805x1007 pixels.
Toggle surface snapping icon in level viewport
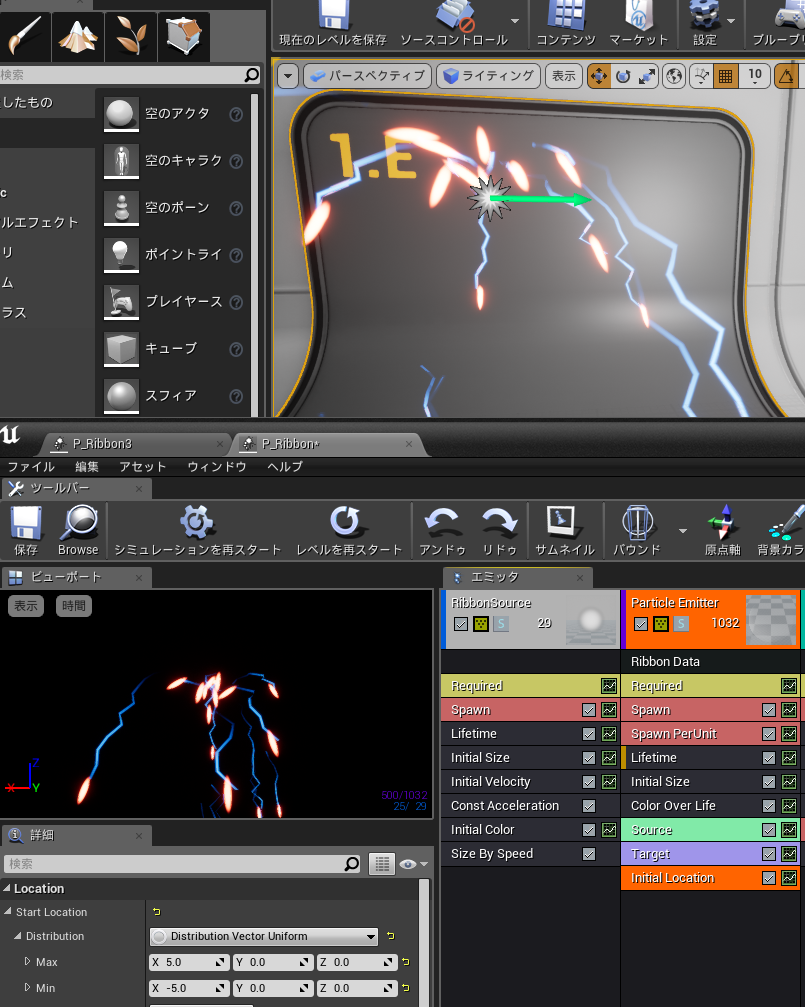tap(701, 76)
